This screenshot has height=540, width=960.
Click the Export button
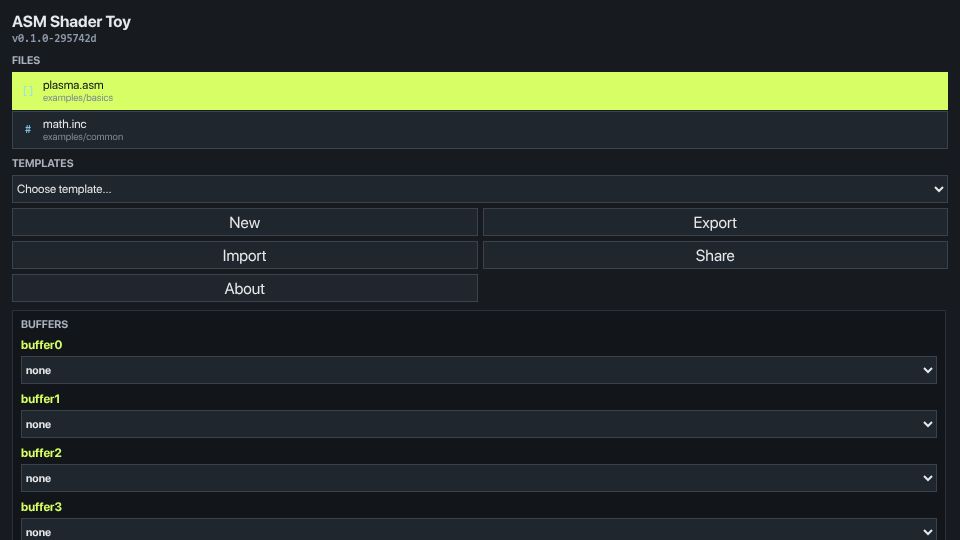[715, 222]
